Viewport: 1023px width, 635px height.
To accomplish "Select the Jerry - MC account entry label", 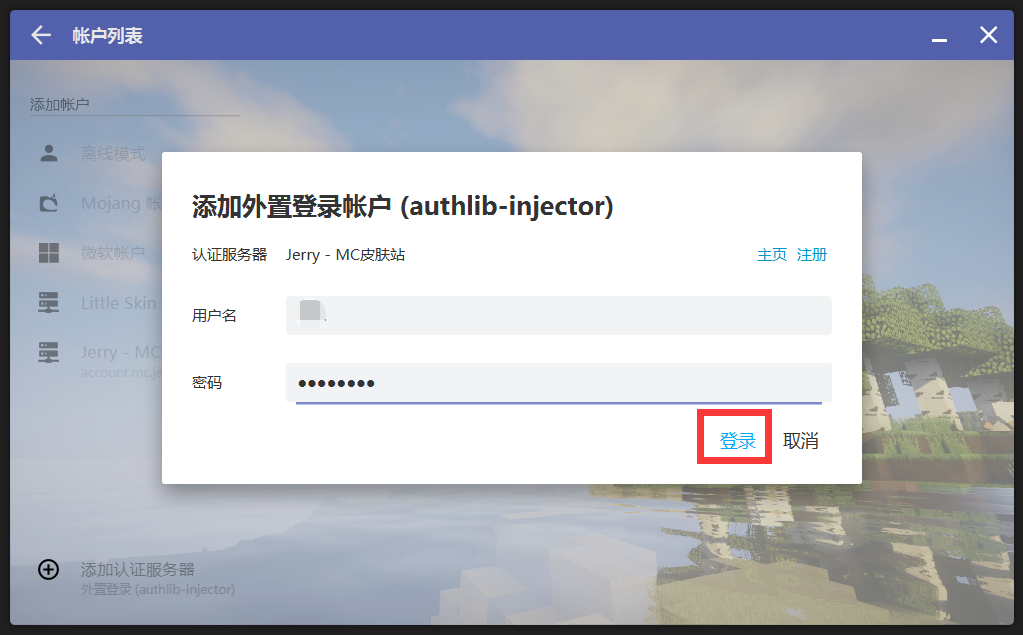I will (x=120, y=353).
